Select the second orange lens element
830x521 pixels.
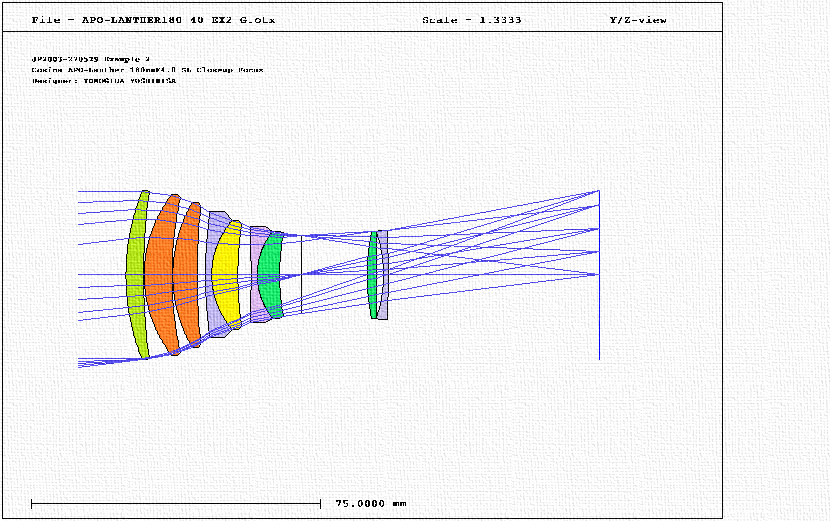click(185, 274)
